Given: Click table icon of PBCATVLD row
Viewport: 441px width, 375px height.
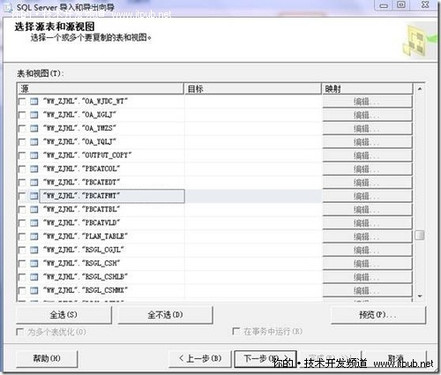Looking at the screenshot, I should [34, 223].
